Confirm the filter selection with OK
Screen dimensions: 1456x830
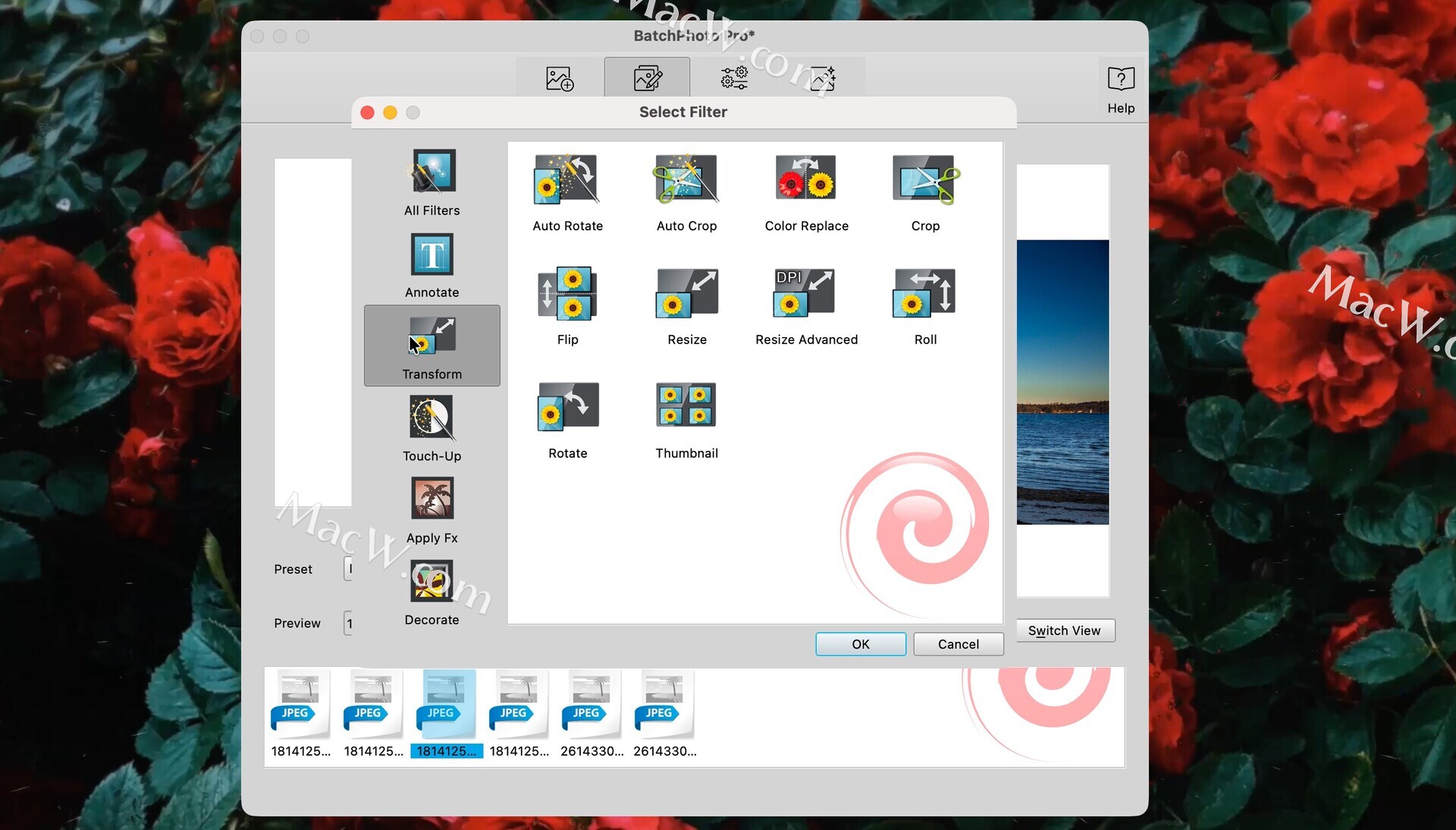point(860,644)
